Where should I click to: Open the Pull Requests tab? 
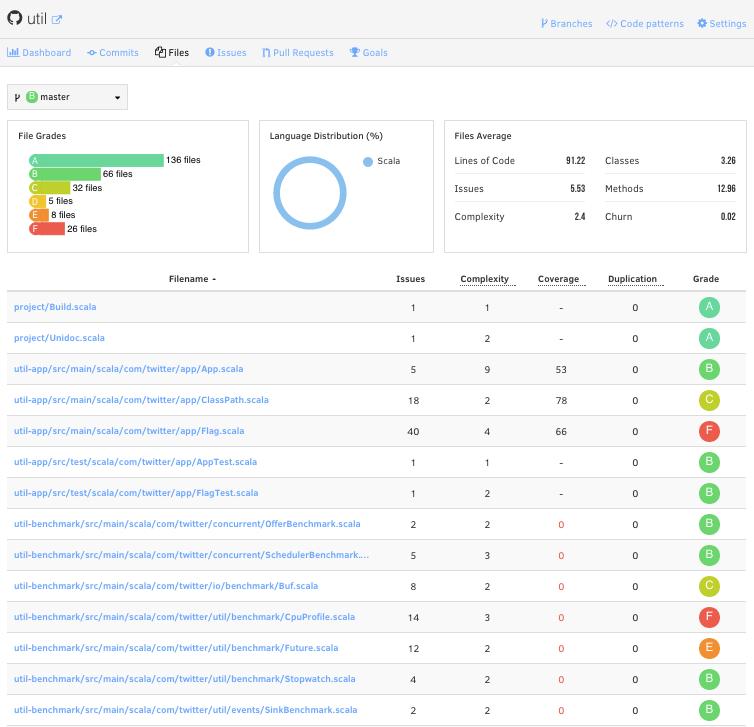coord(298,52)
